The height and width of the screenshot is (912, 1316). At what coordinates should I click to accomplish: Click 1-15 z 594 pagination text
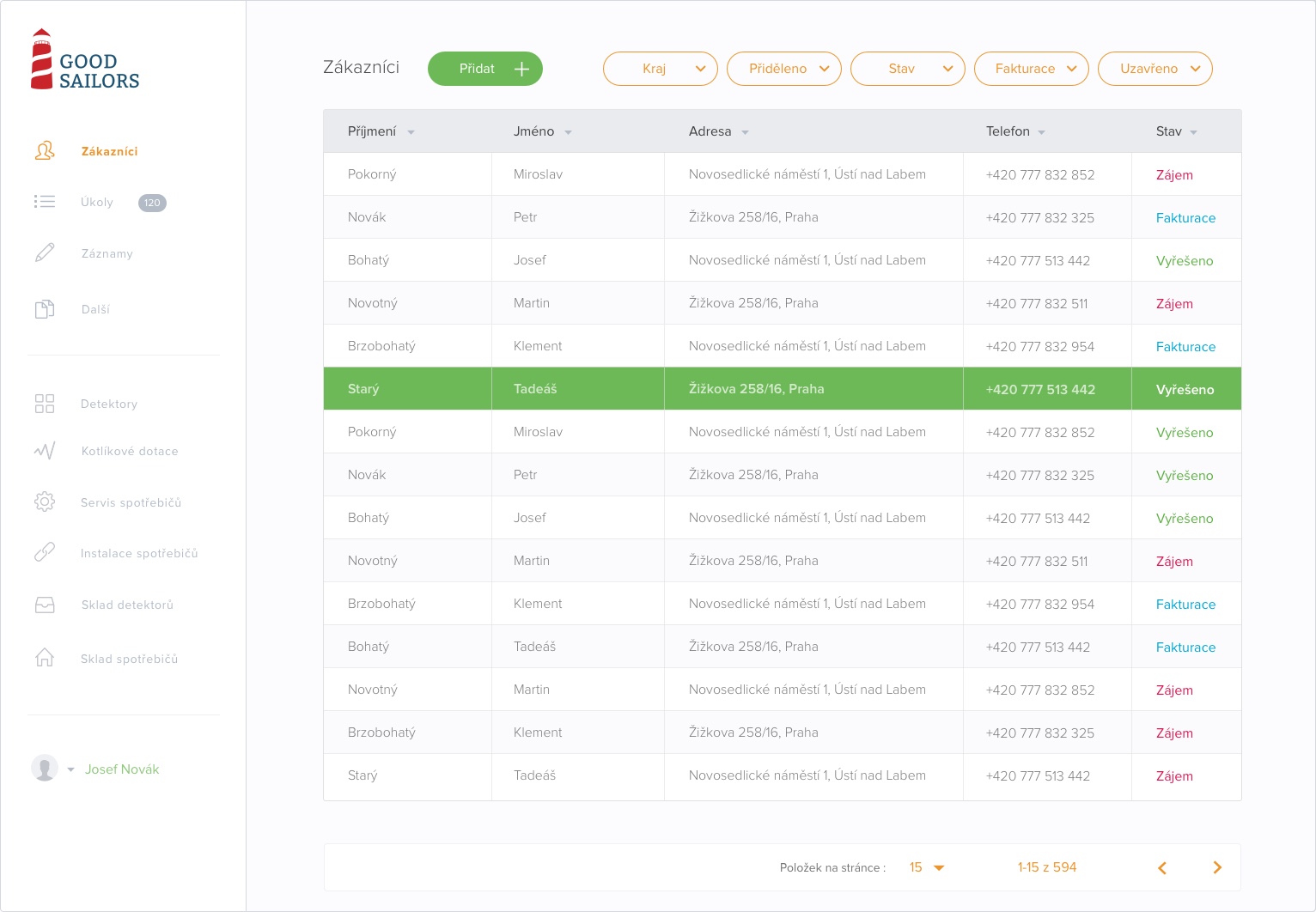(x=1047, y=867)
